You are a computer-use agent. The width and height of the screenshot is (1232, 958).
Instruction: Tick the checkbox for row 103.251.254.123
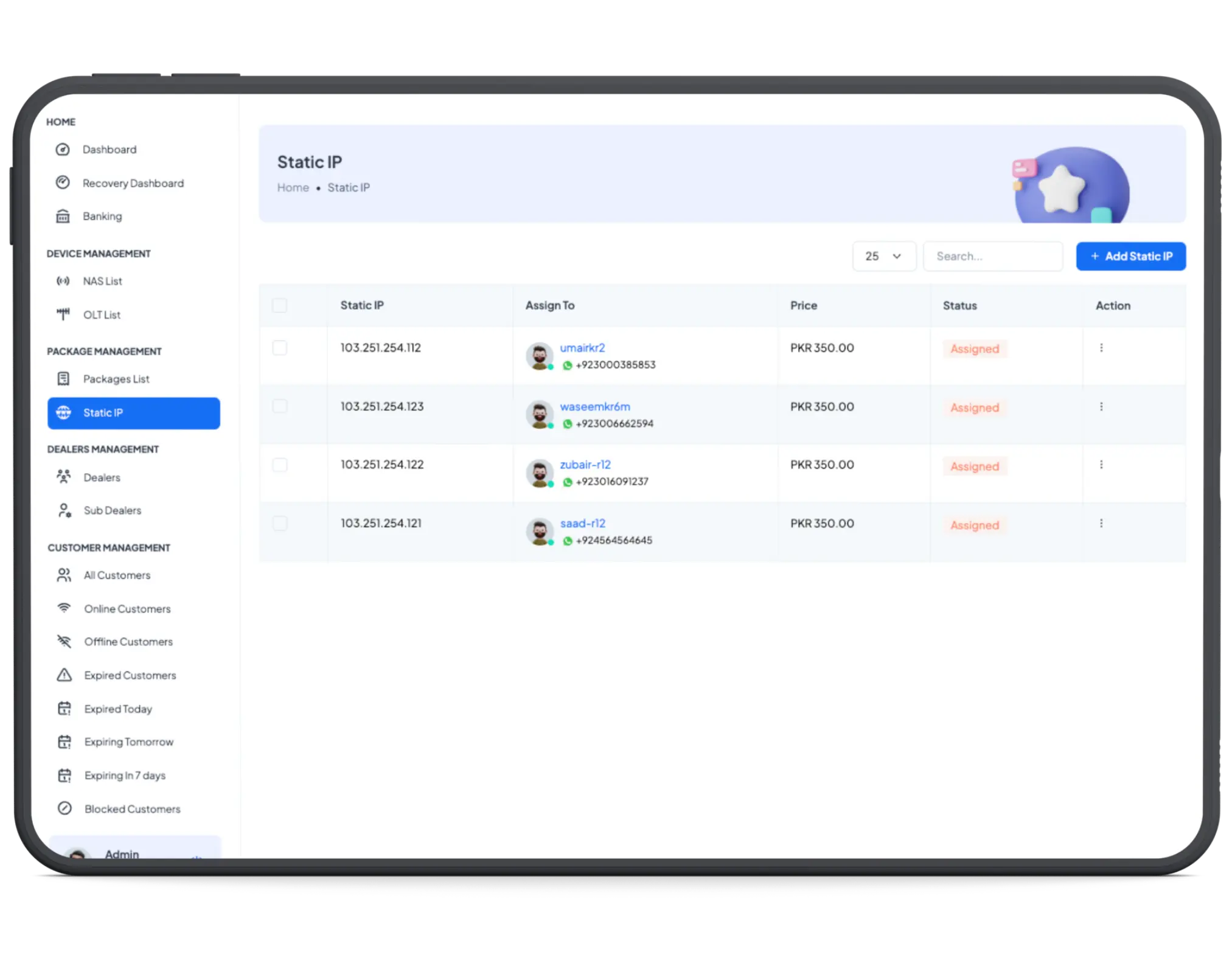279,406
